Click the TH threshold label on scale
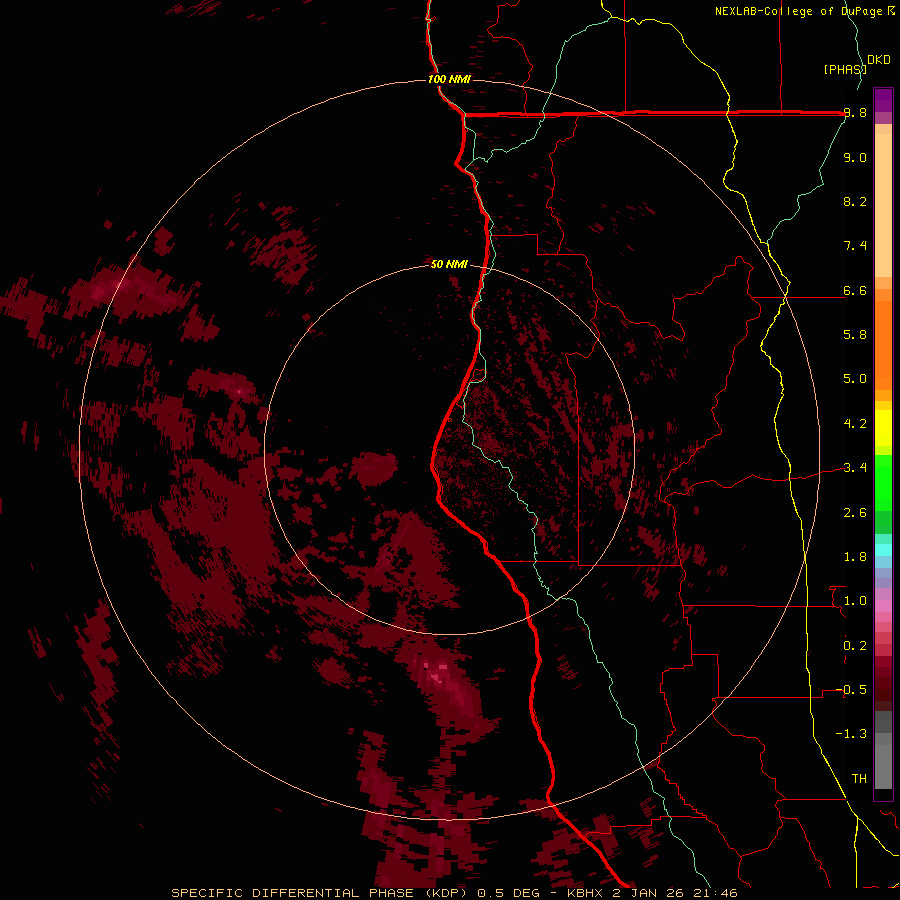Image resolution: width=900 pixels, height=900 pixels. [859, 779]
